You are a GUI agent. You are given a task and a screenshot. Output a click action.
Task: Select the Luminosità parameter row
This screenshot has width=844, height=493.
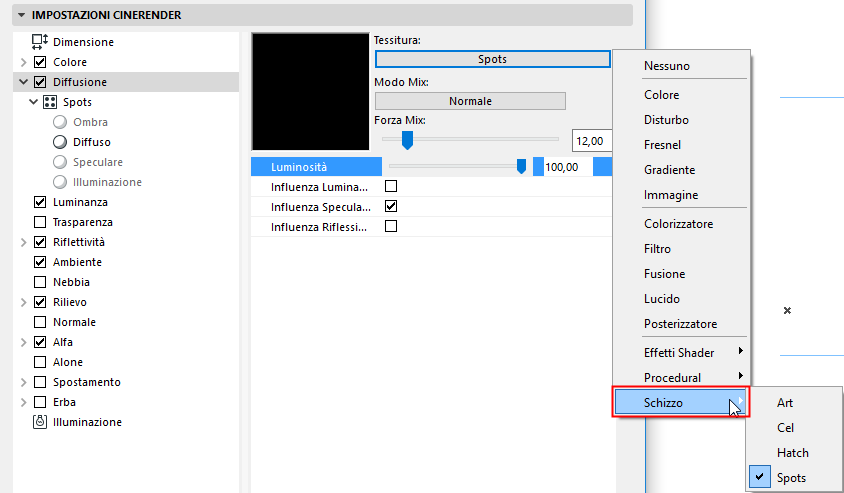pos(432,167)
